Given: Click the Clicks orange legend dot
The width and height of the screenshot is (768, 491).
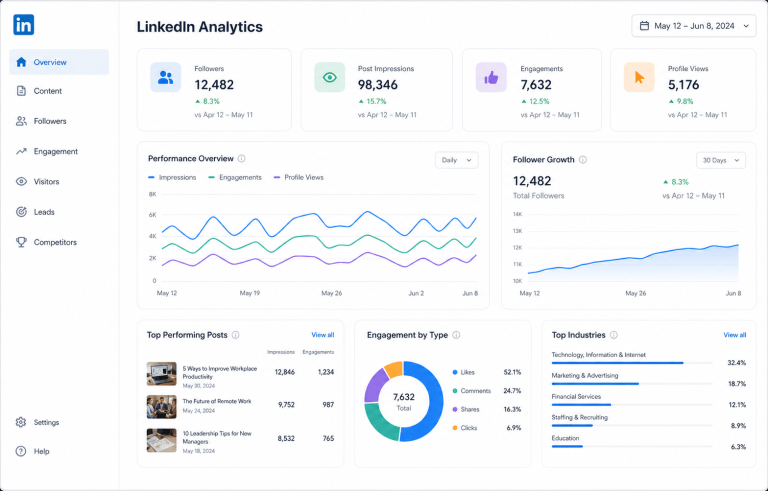Looking at the screenshot, I should (455, 428).
